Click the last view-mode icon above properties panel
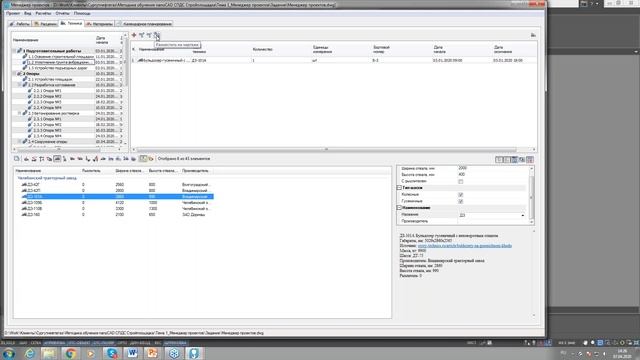 click(x=530, y=160)
